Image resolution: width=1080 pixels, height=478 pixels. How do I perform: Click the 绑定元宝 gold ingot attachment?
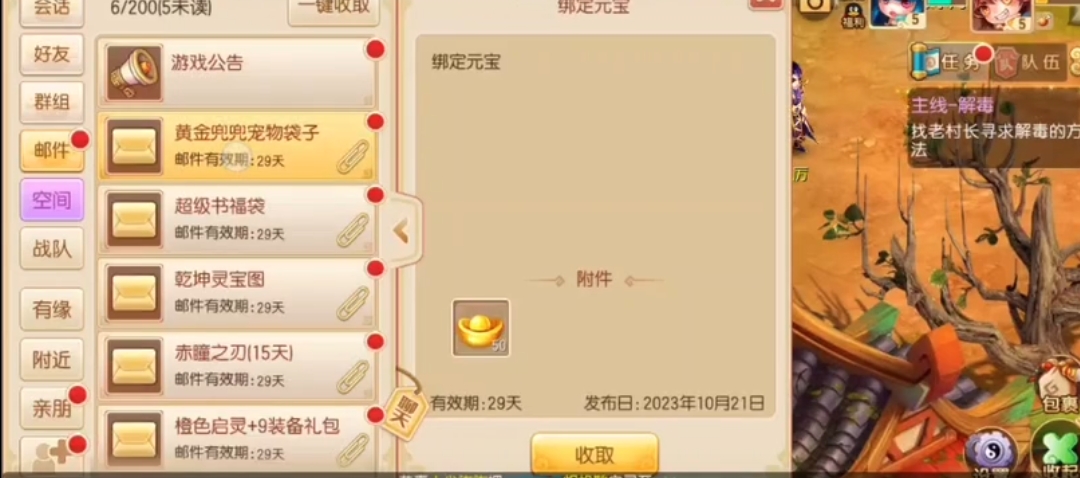coord(481,328)
